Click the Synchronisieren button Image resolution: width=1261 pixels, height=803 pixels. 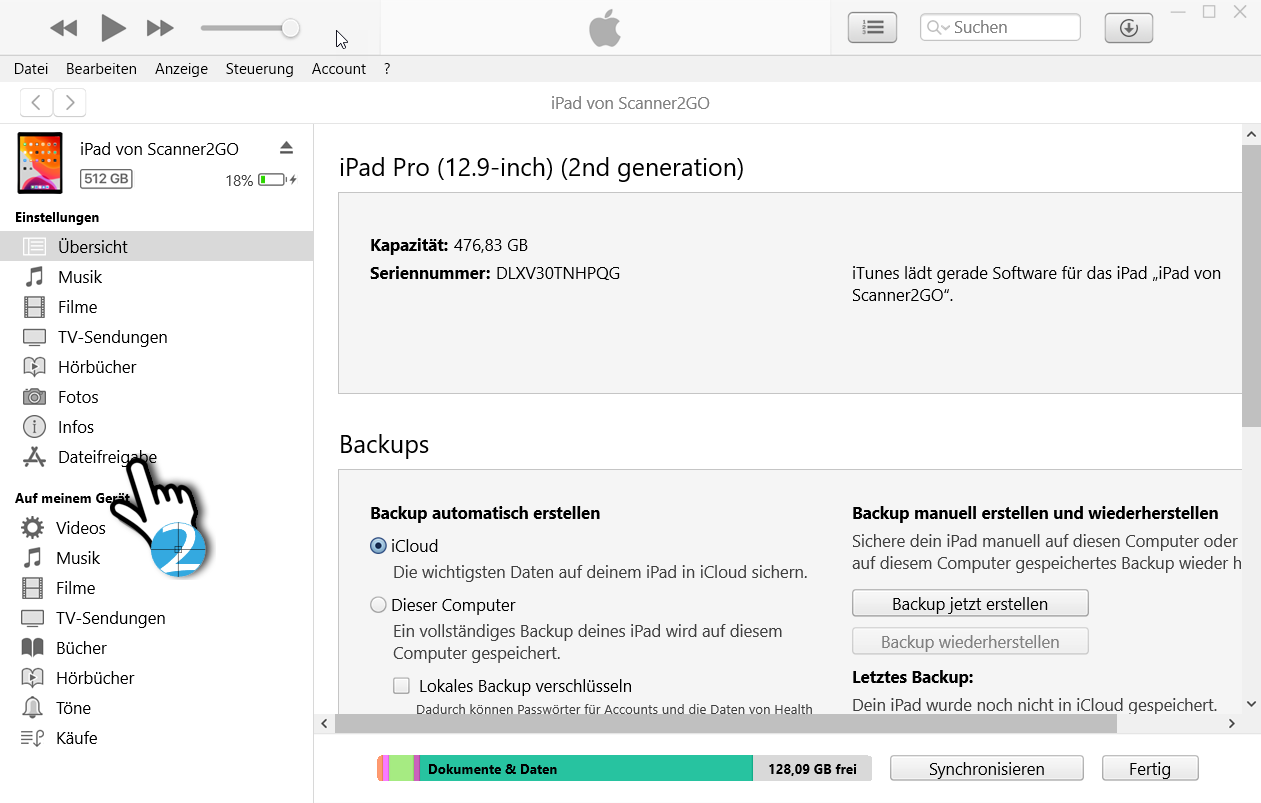tap(987, 769)
